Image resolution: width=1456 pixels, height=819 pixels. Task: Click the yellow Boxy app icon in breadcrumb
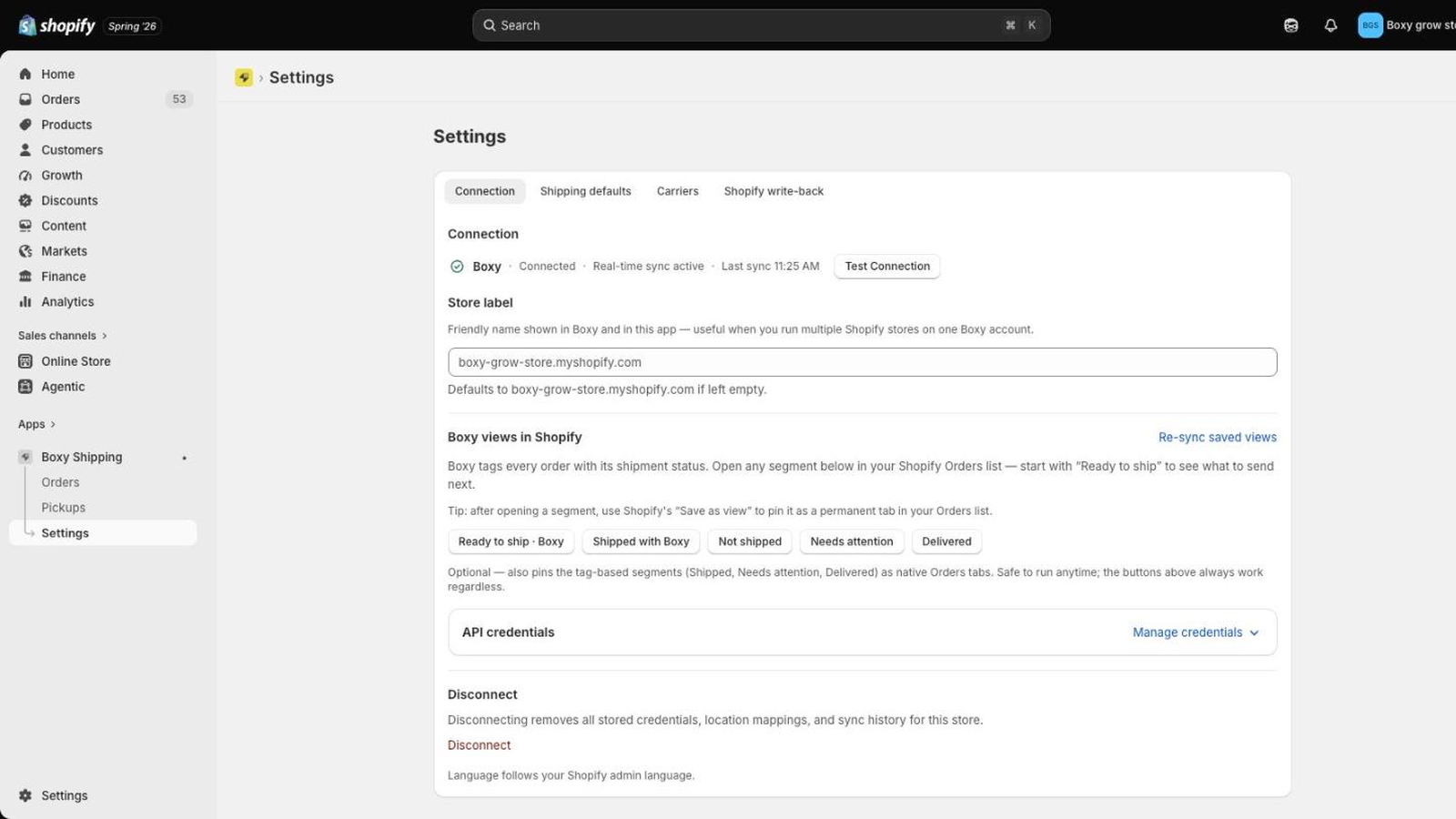pos(244,77)
